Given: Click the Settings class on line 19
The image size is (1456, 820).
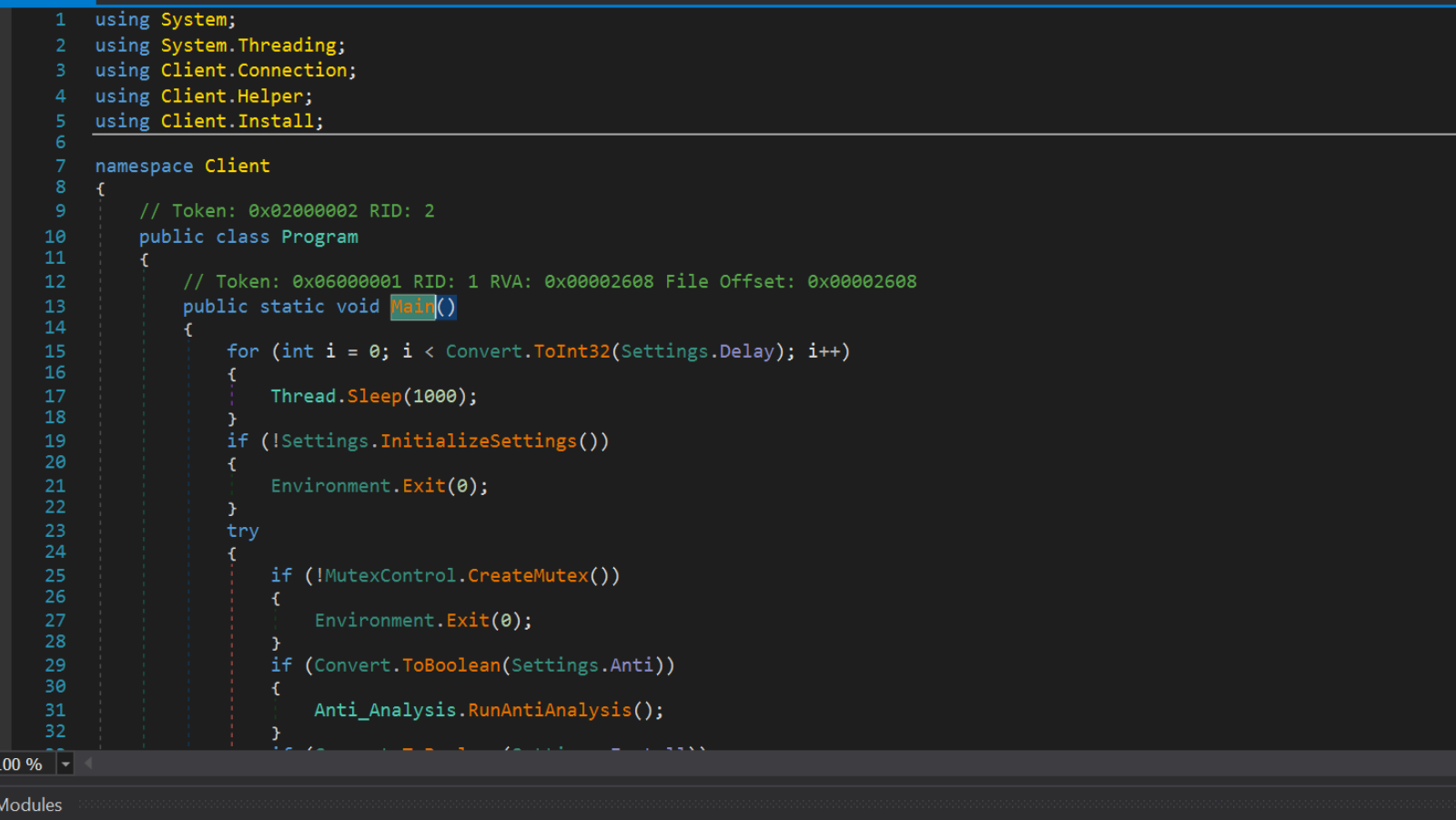Looking at the screenshot, I should point(325,441).
